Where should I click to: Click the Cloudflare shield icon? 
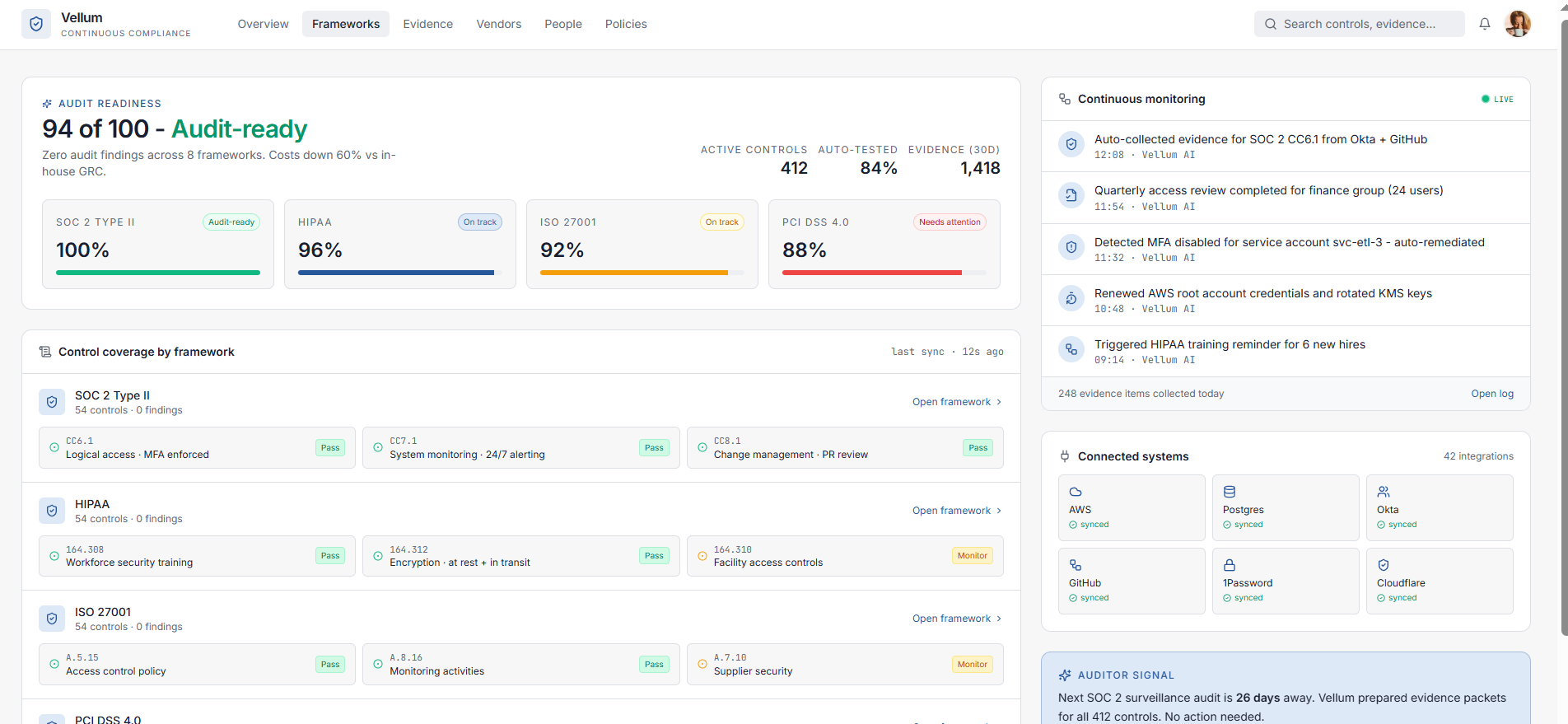tap(1384, 565)
